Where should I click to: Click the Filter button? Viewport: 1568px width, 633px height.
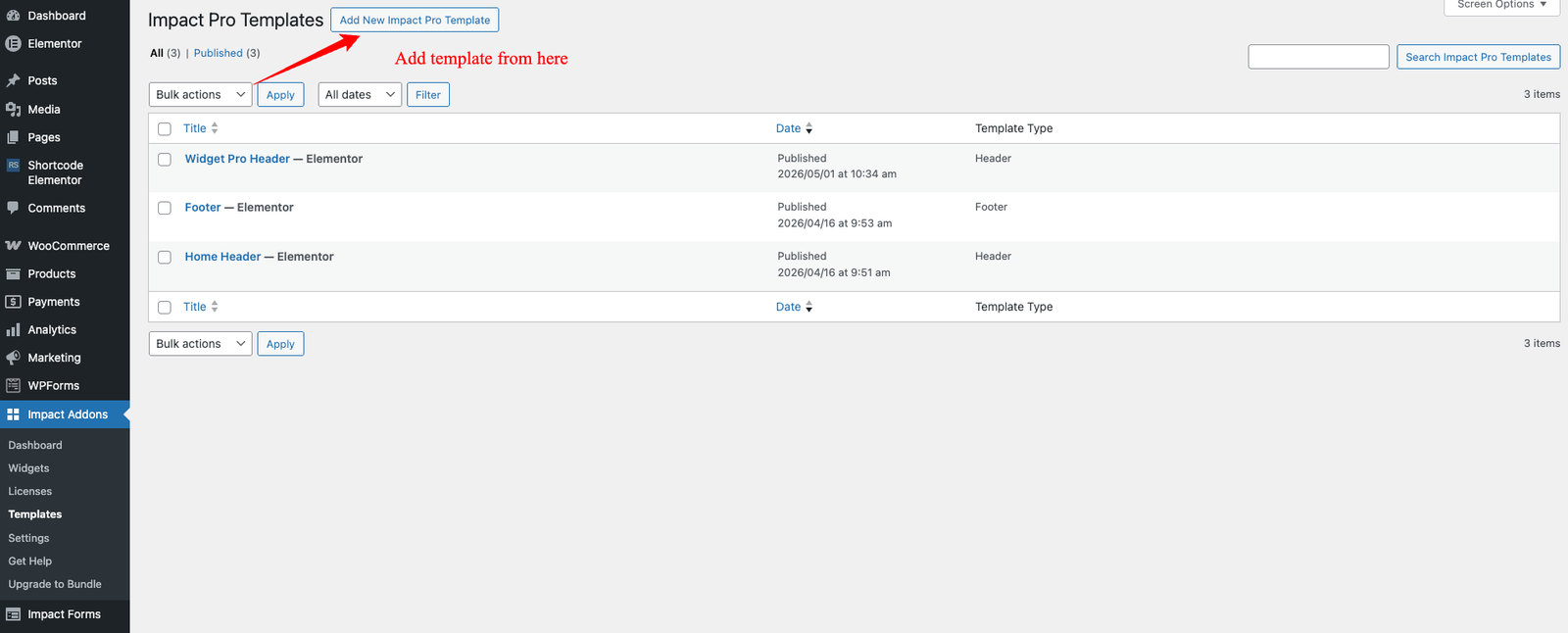(428, 95)
